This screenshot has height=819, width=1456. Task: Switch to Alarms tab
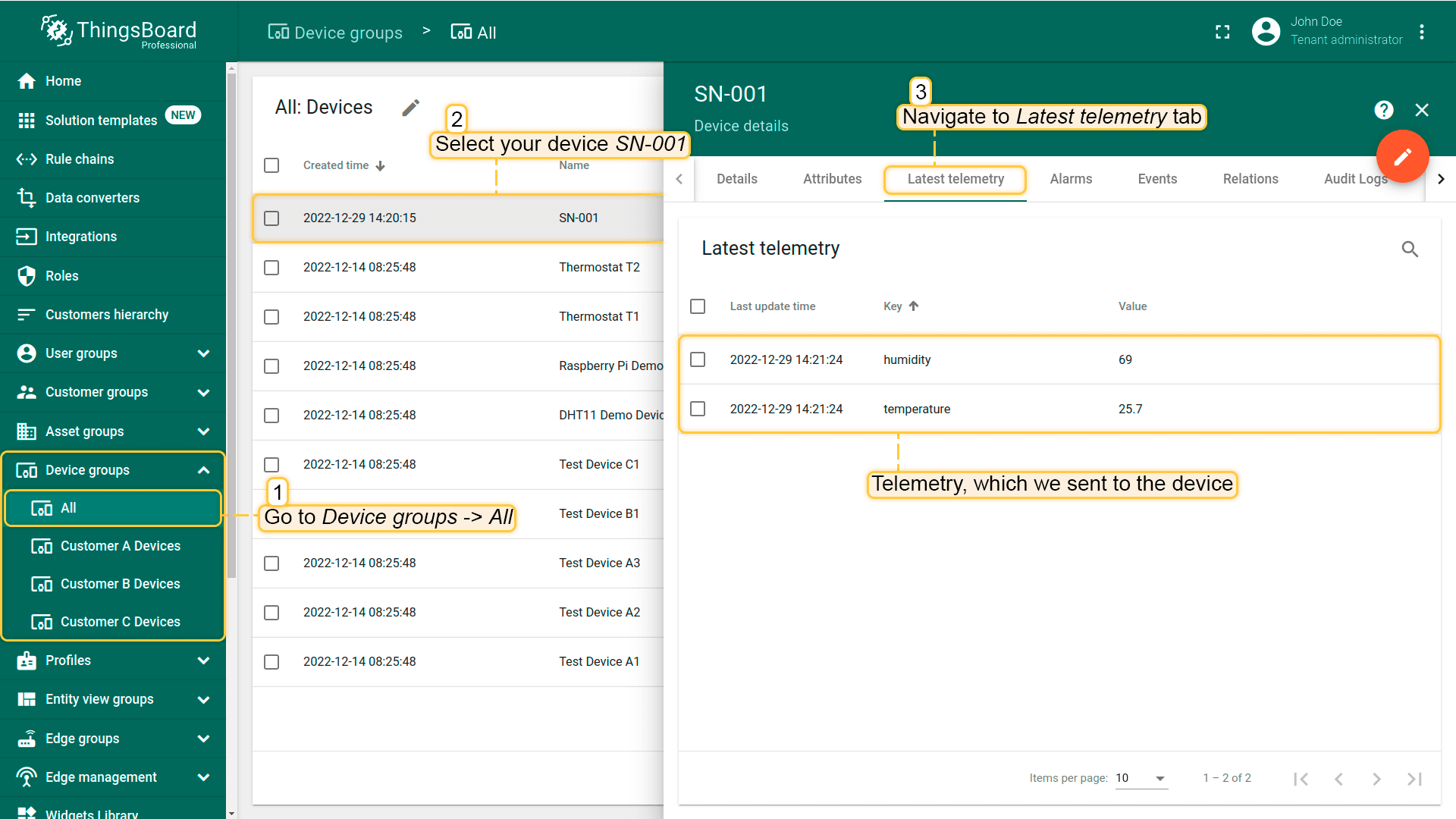(x=1071, y=179)
